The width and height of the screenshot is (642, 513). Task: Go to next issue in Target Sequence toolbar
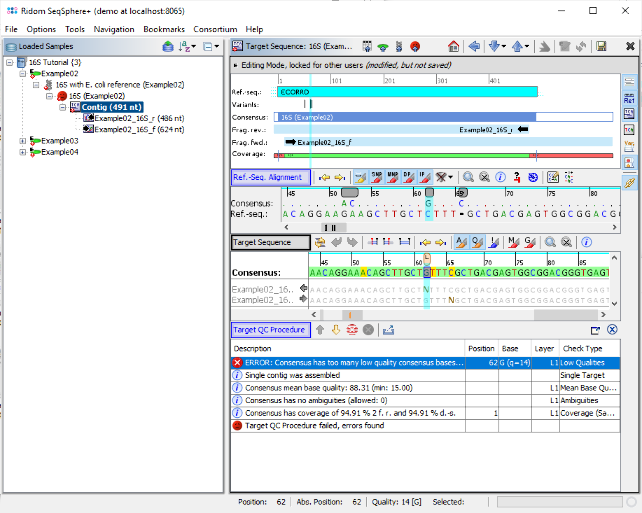click(441, 243)
